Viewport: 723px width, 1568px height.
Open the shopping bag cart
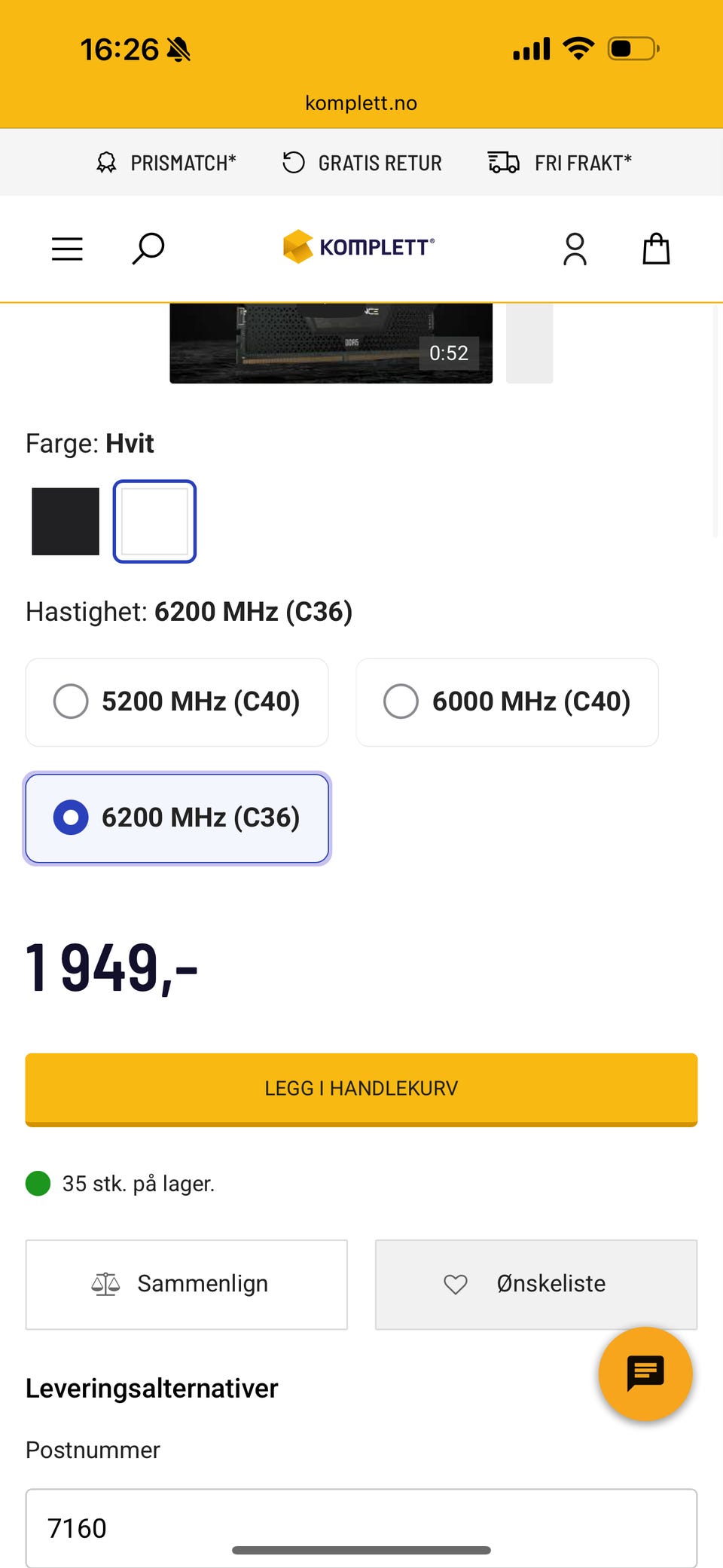coord(656,249)
